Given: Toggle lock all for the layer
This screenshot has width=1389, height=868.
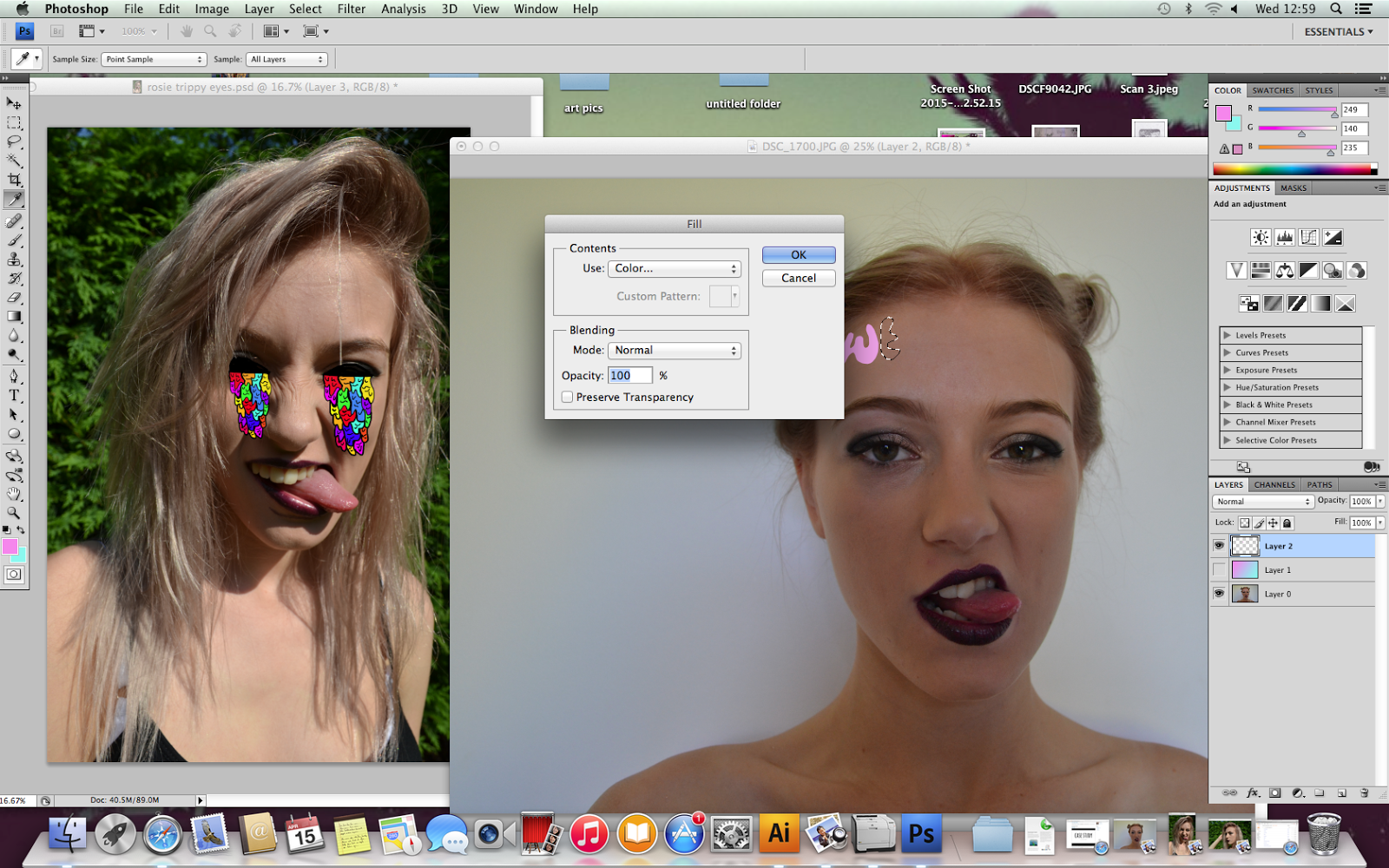Looking at the screenshot, I should point(1287,523).
